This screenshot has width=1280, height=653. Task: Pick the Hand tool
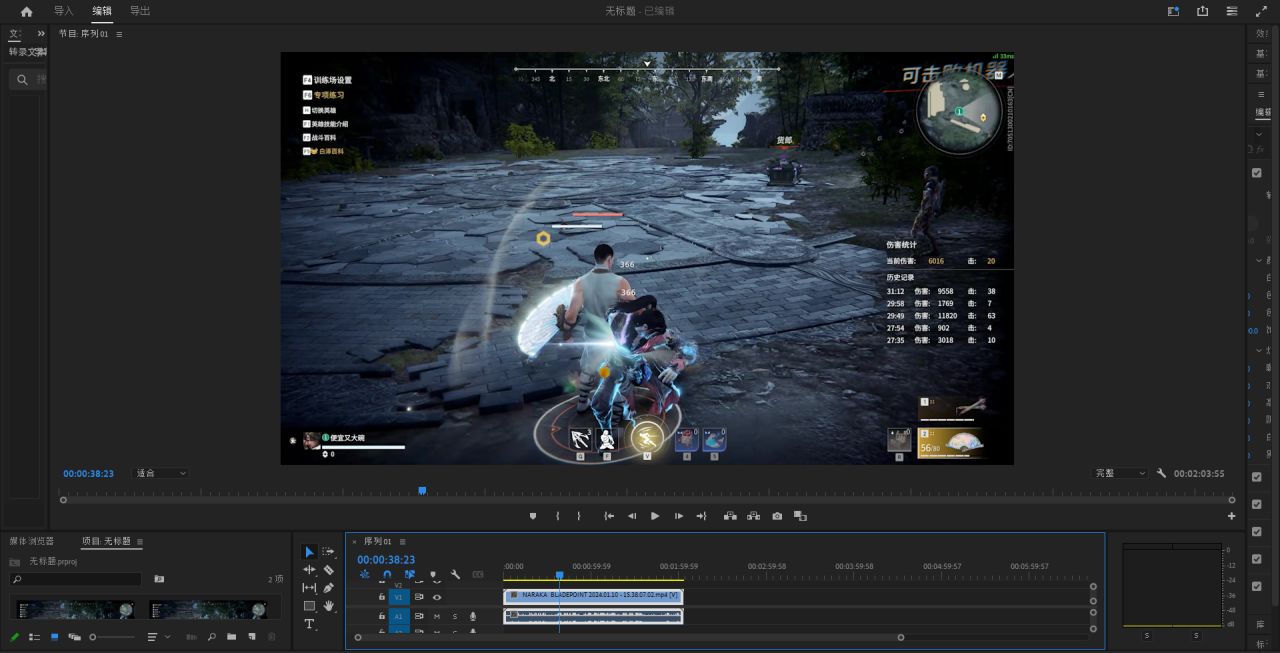coord(328,606)
